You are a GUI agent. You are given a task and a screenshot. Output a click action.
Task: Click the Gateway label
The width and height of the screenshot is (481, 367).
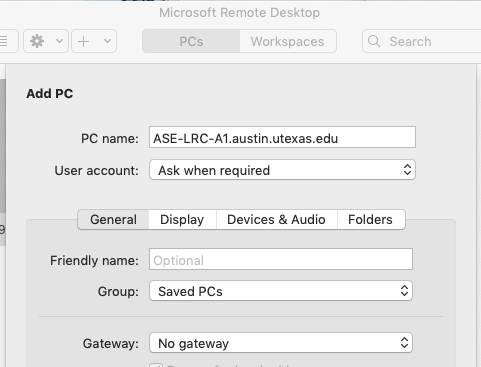111,343
